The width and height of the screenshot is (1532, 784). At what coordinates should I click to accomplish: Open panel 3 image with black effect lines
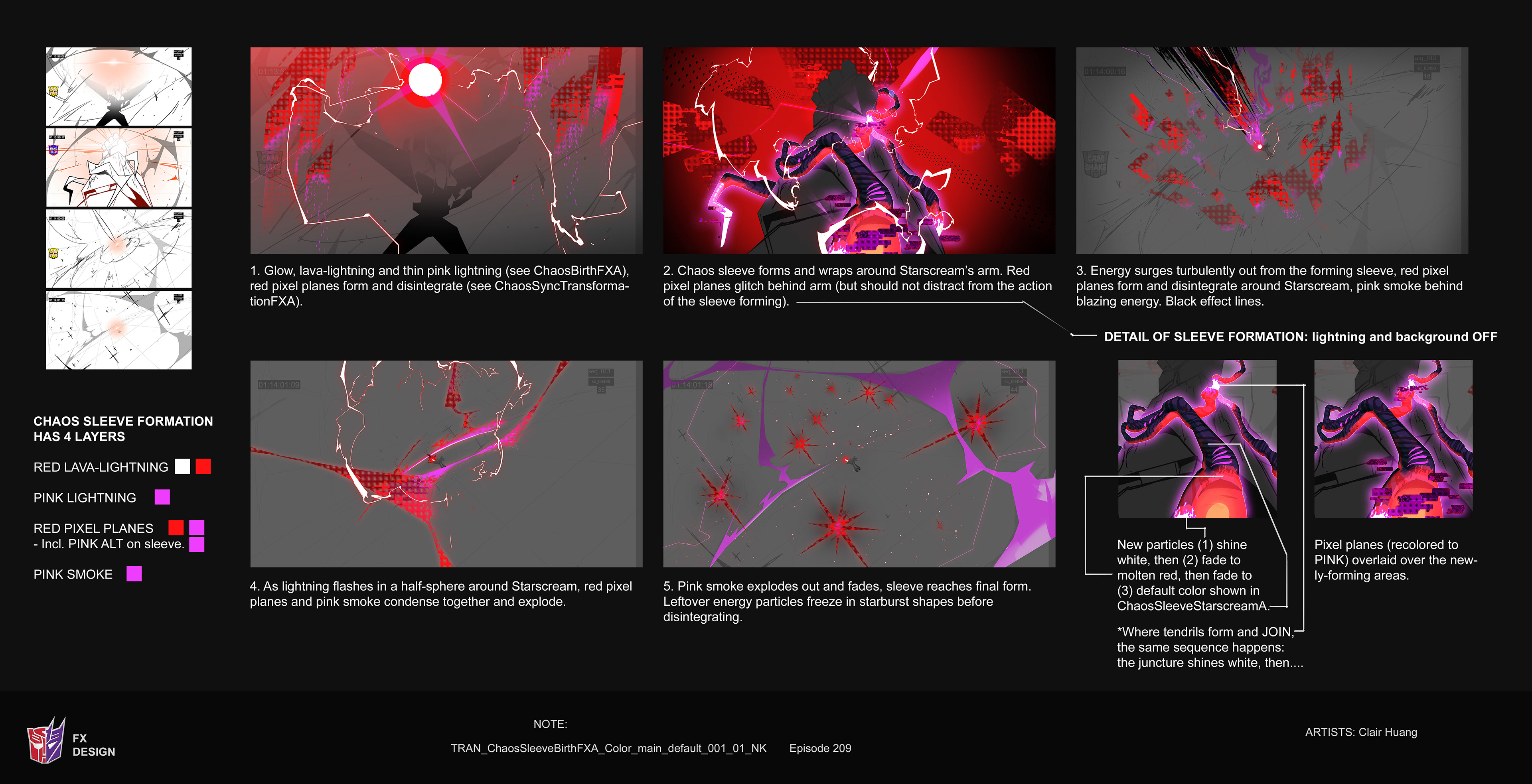(x=1272, y=150)
